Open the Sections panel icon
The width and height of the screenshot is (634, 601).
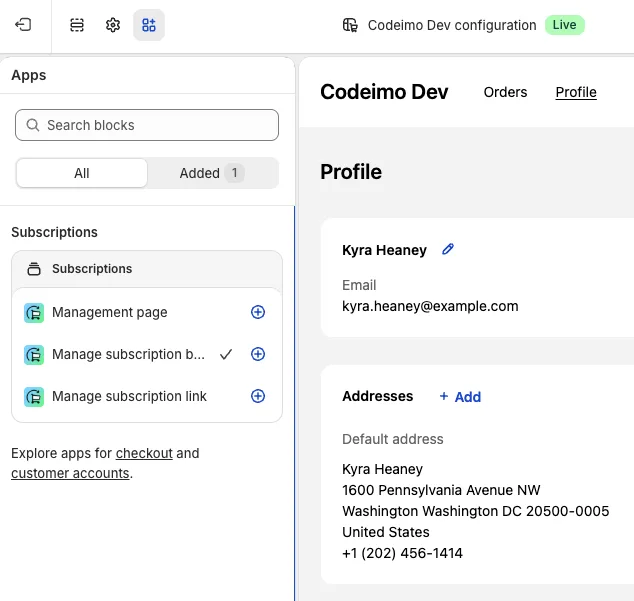76,25
